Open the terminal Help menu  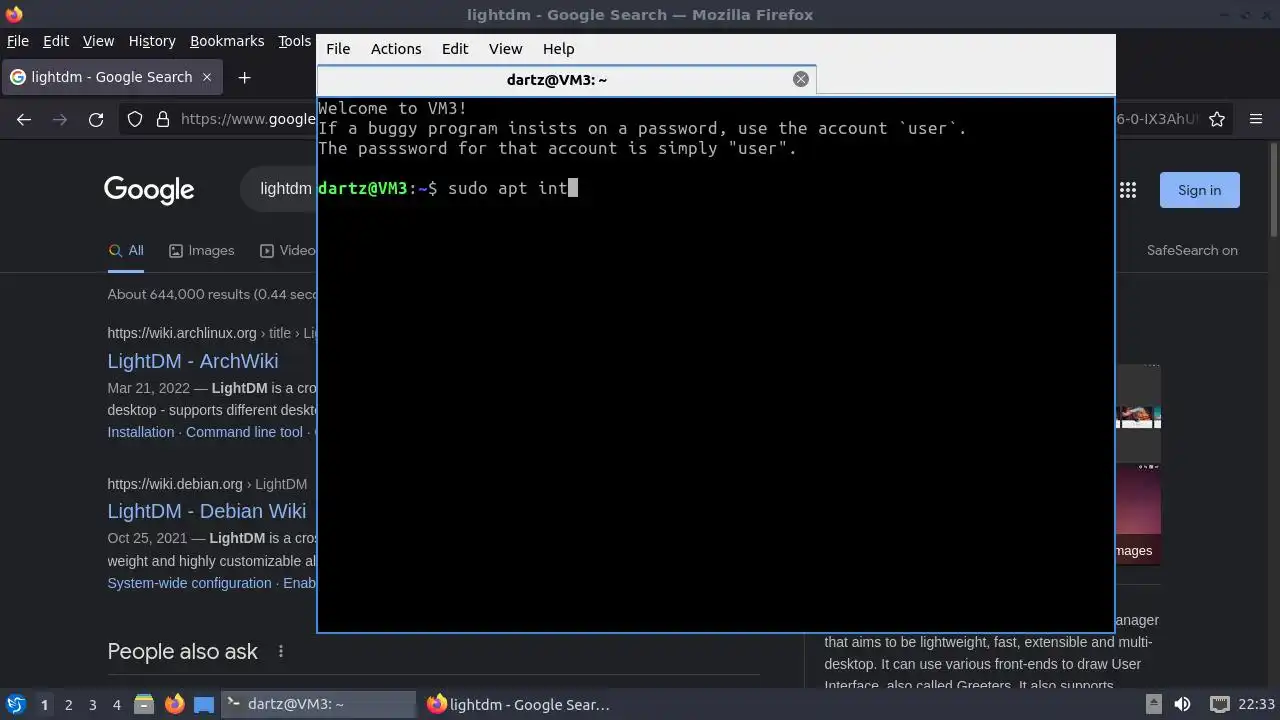(558, 48)
